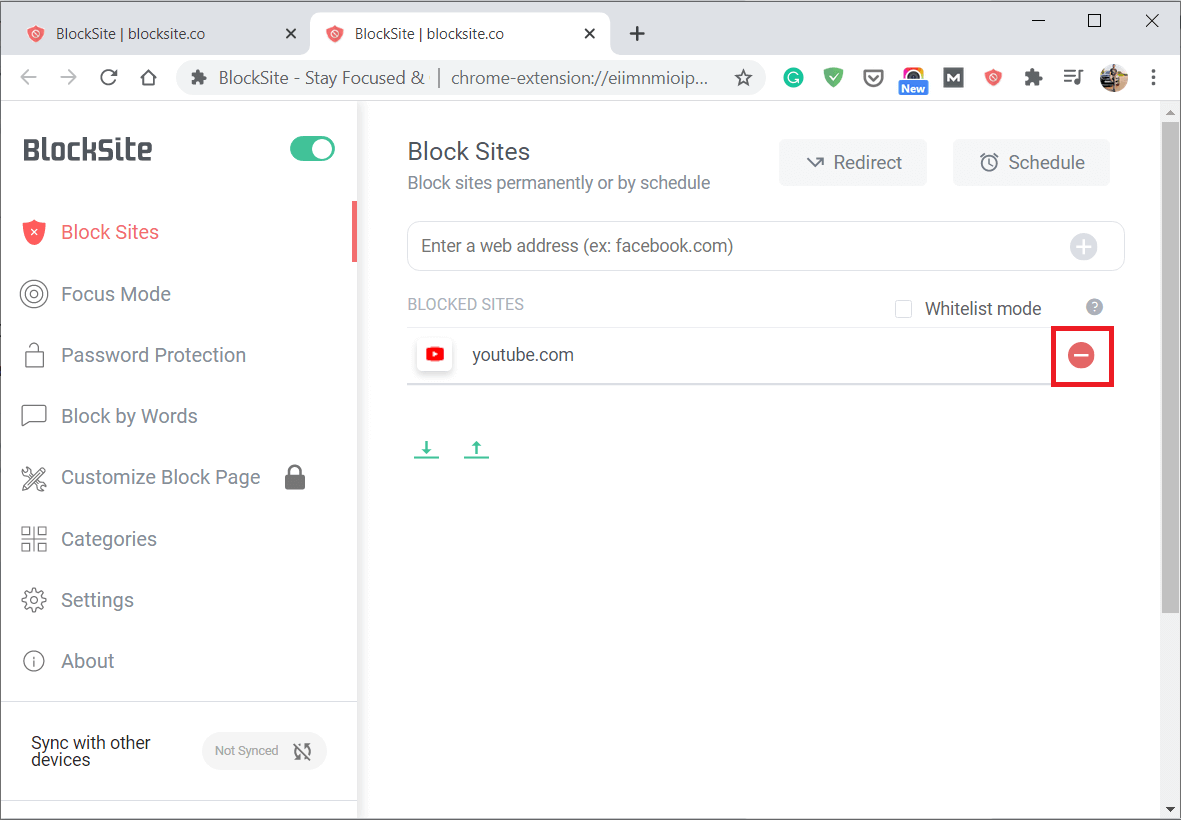Image resolution: width=1181 pixels, height=820 pixels.
Task: Enable Whitelist mode
Action: [x=904, y=308]
